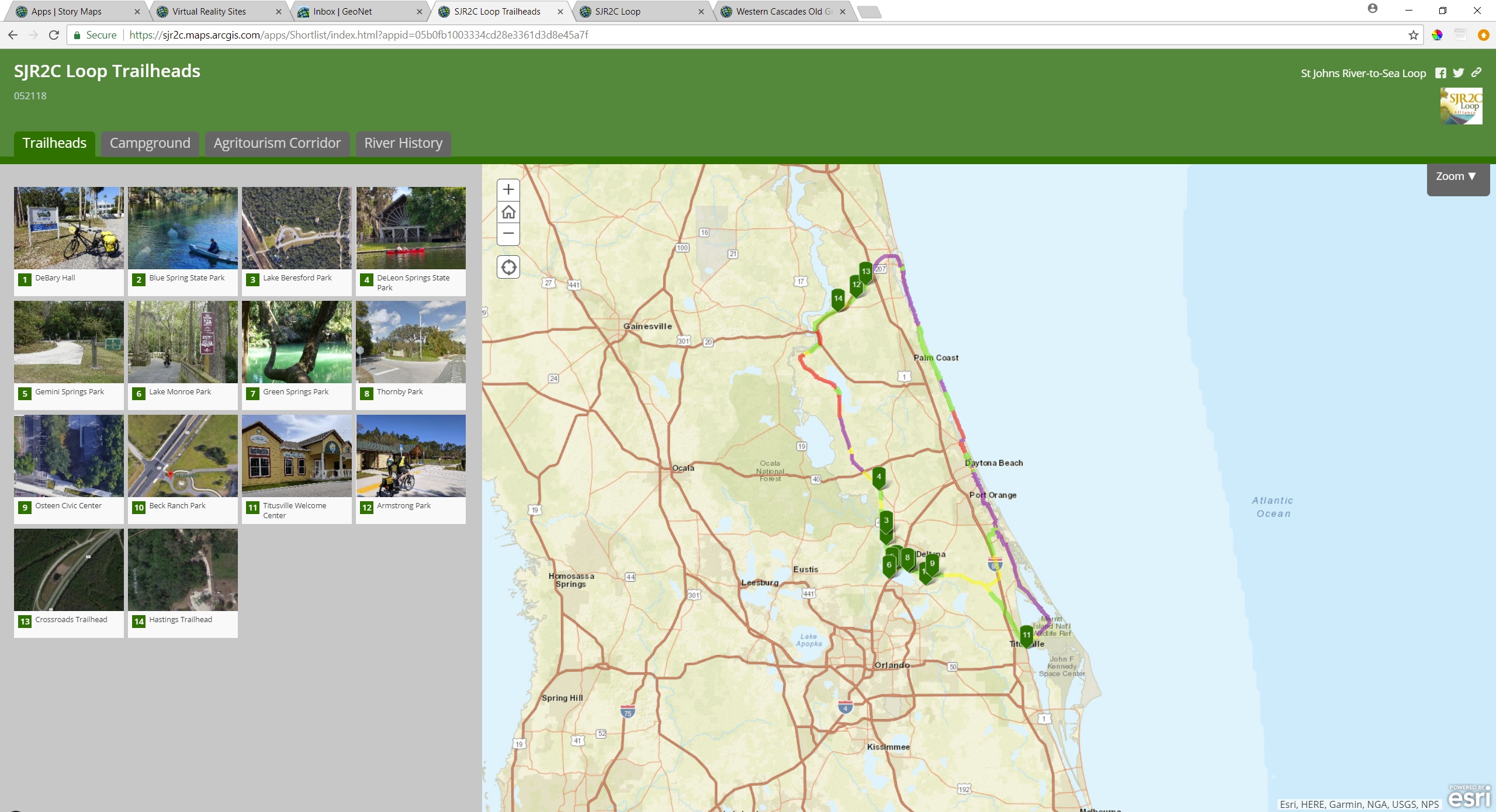
Task: Zoom in using the map plus icon
Action: [507, 189]
